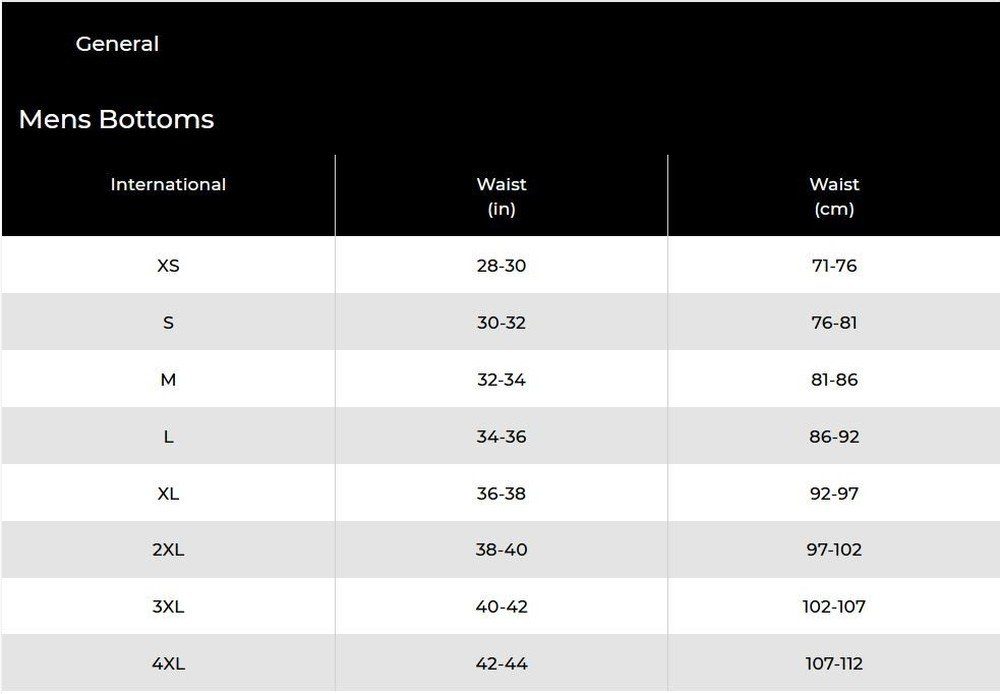Click the 76-81 cm waist cell
1000x694 pixels.
(x=834, y=323)
